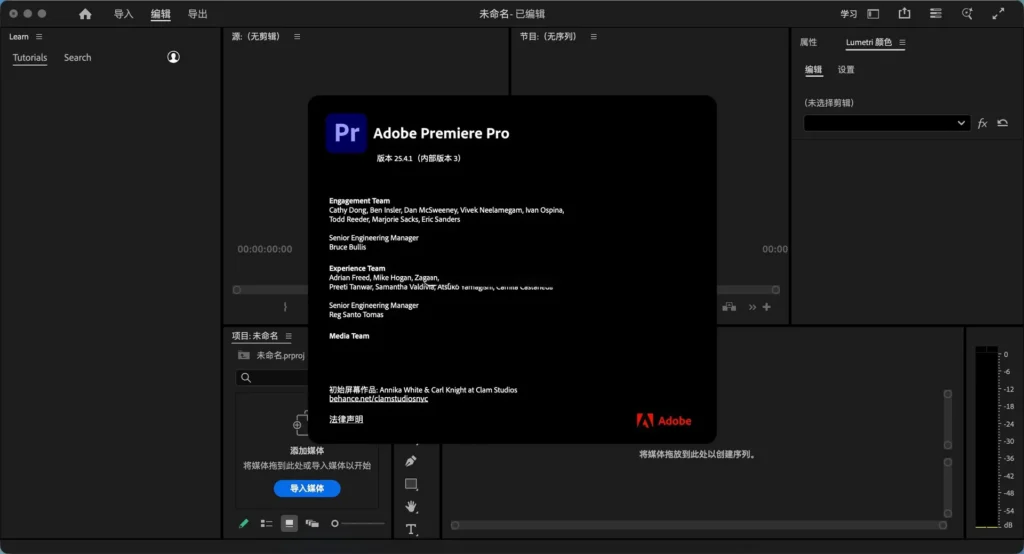The height and width of the screenshot is (554, 1024).
Task: Go to the Home screen icon
Action: 85,14
